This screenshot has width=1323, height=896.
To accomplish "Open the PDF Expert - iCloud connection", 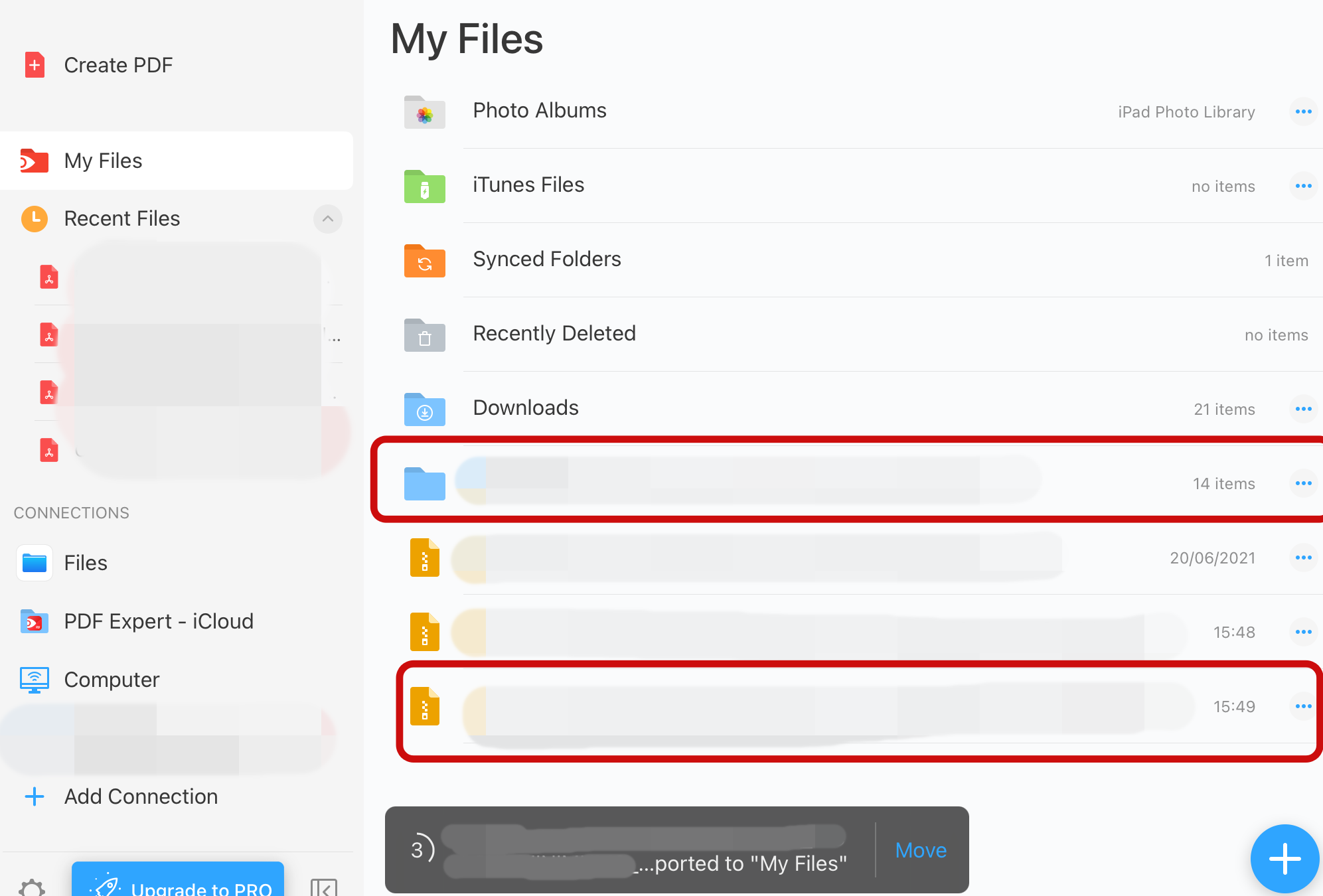I will click(x=158, y=621).
